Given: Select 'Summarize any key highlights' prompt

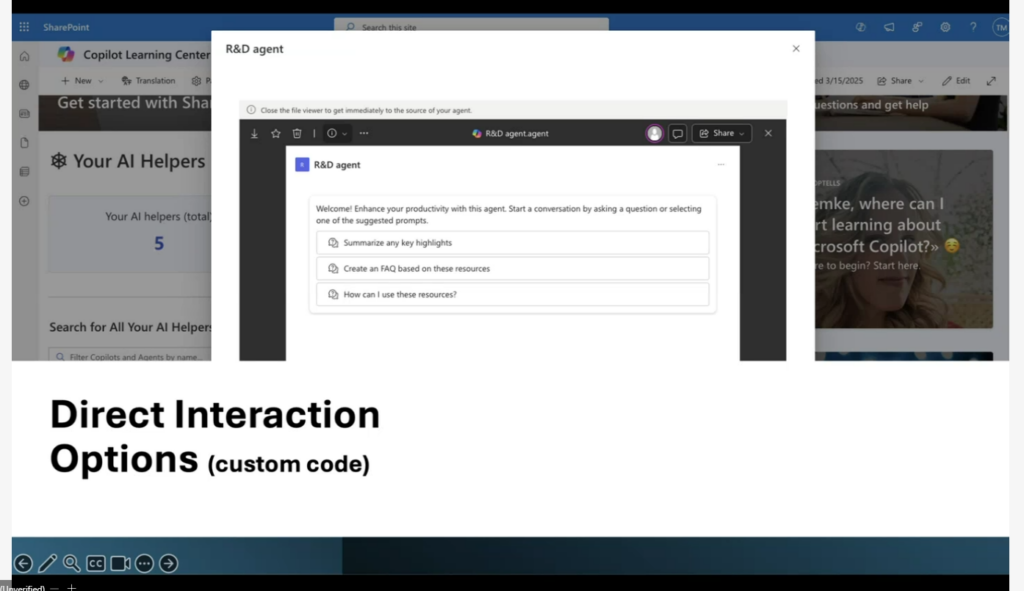Looking at the screenshot, I should tap(512, 242).
